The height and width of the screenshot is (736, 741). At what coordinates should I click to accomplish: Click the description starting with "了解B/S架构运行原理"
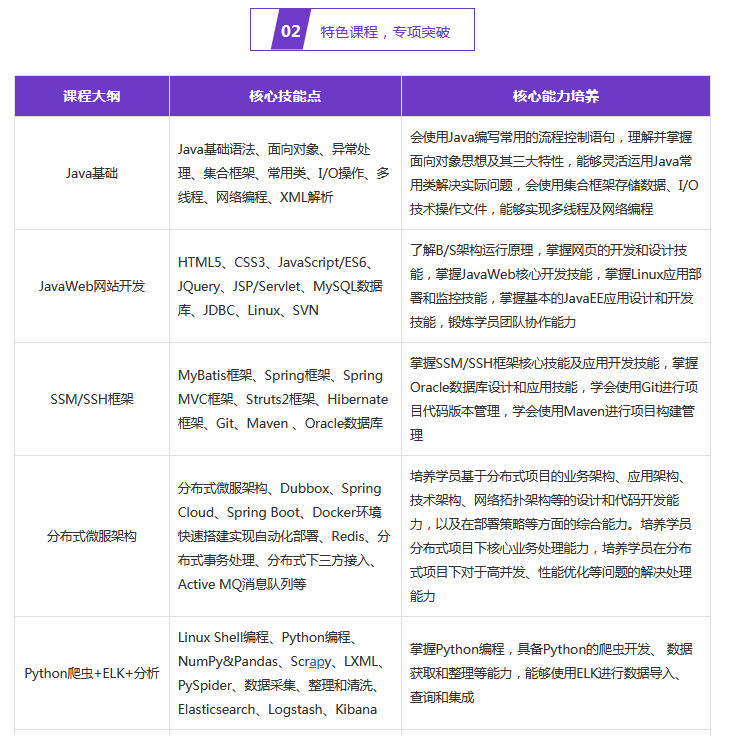pos(555,286)
